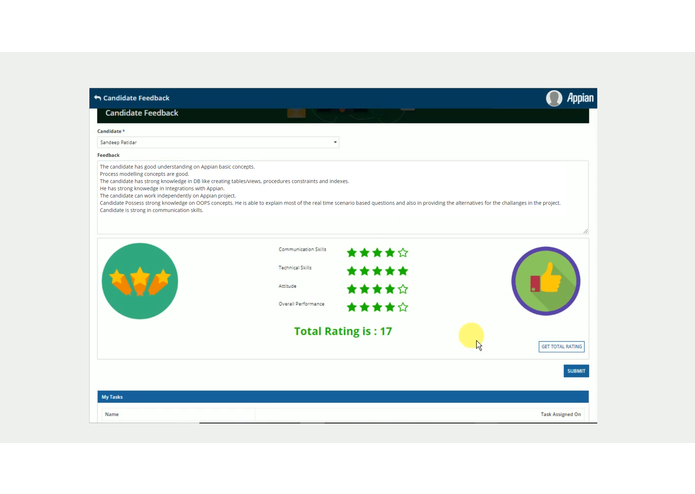695x494 pixels.
Task: Click the Feedback field label
Action: [x=109, y=155]
